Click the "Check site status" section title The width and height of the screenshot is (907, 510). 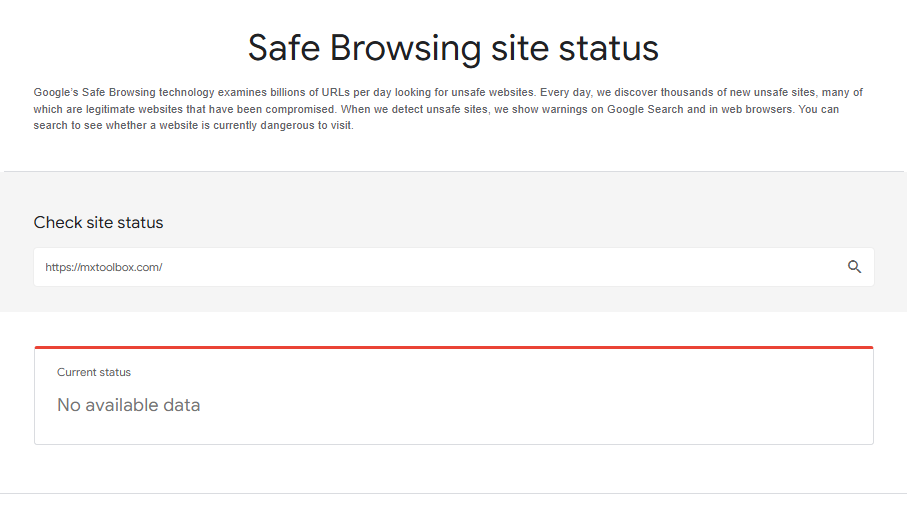coord(98,222)
